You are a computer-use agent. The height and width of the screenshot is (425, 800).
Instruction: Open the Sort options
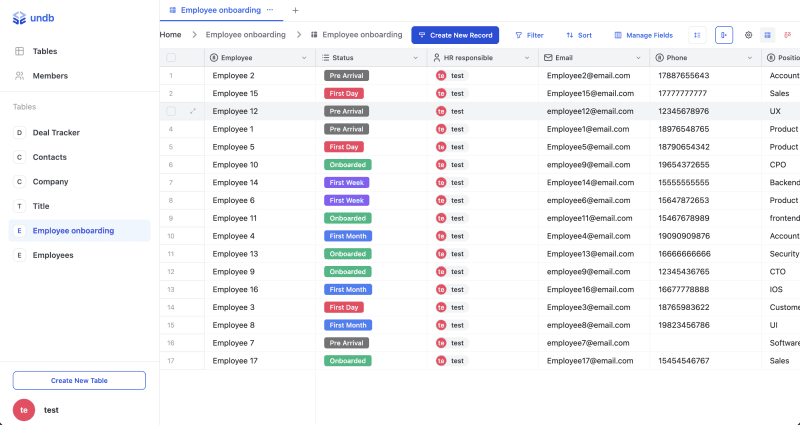(x=579, y=35)
